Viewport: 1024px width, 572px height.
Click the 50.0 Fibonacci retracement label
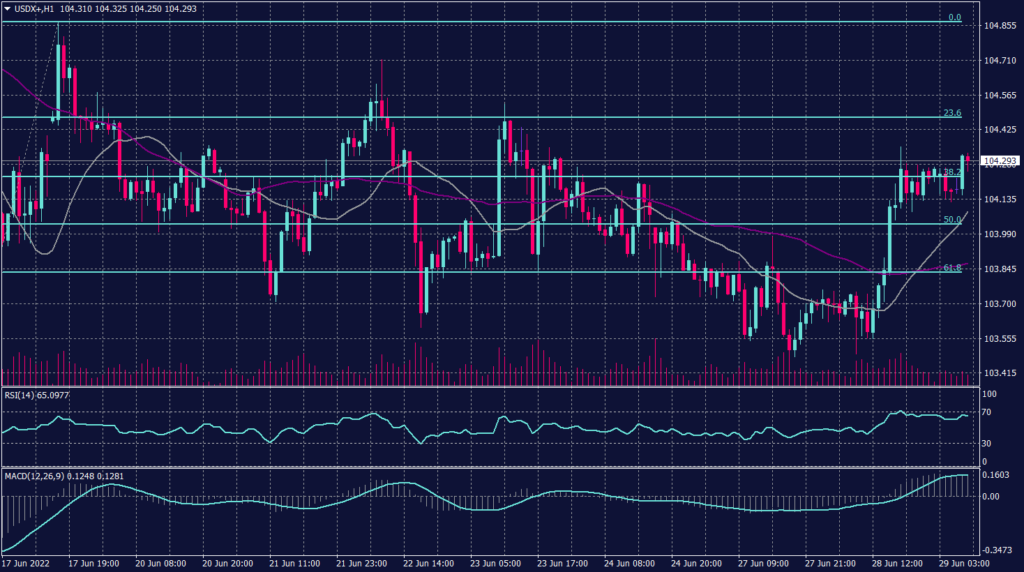pos(952,219)
